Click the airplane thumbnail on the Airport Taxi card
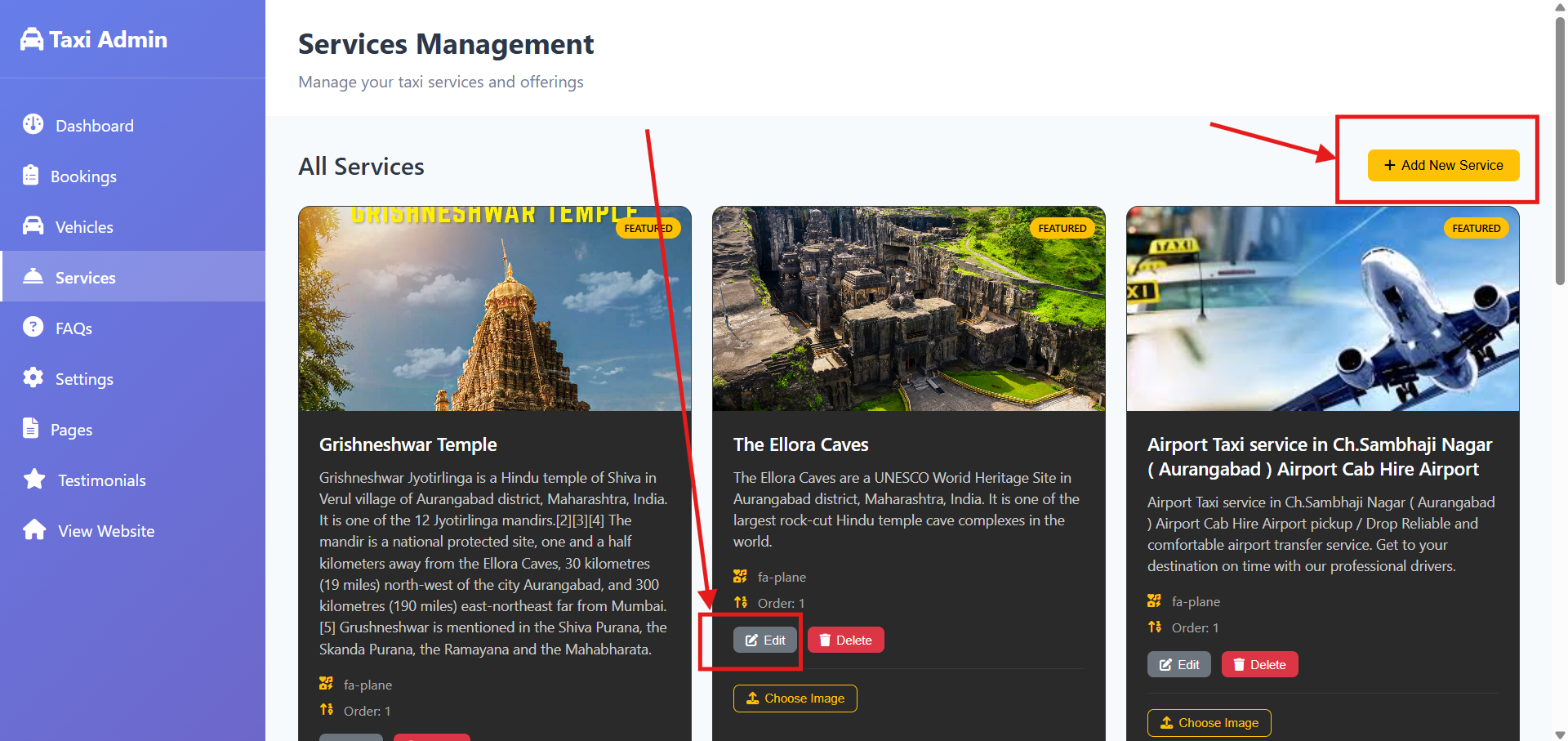1568x741 pixels. coord(1322,308)
